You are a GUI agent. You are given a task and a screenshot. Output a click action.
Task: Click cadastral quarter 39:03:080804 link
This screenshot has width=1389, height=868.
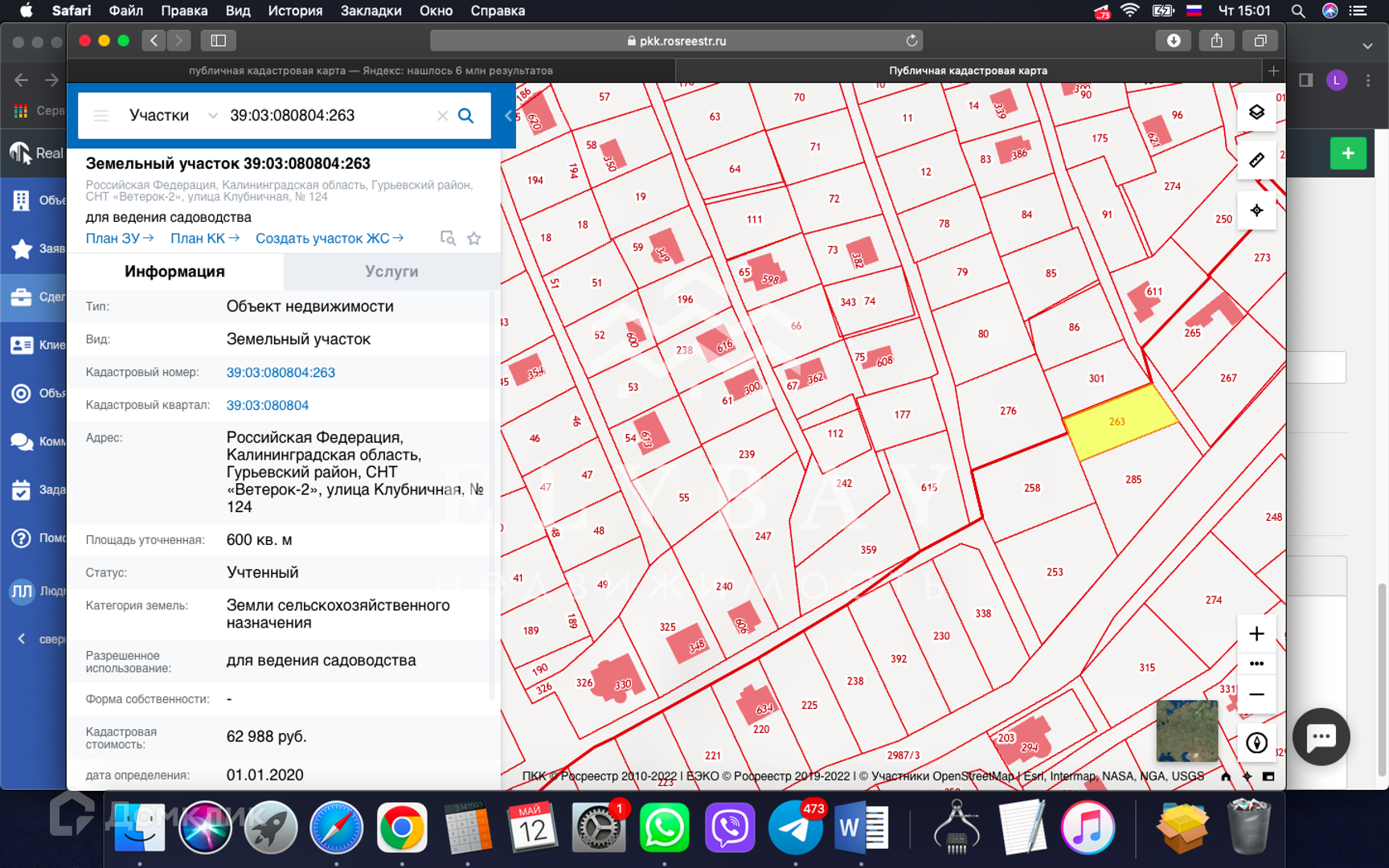(267, 405)
